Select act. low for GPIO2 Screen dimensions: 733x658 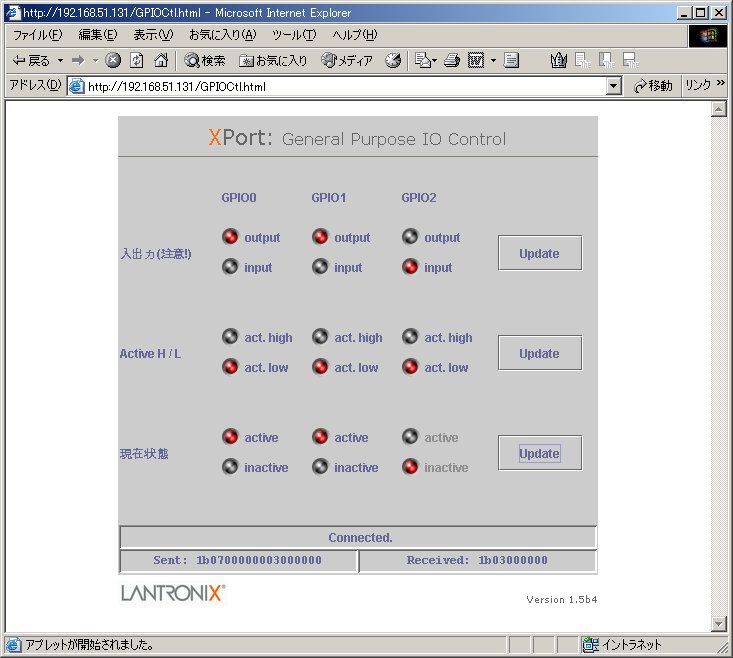[x=410, y=367]
